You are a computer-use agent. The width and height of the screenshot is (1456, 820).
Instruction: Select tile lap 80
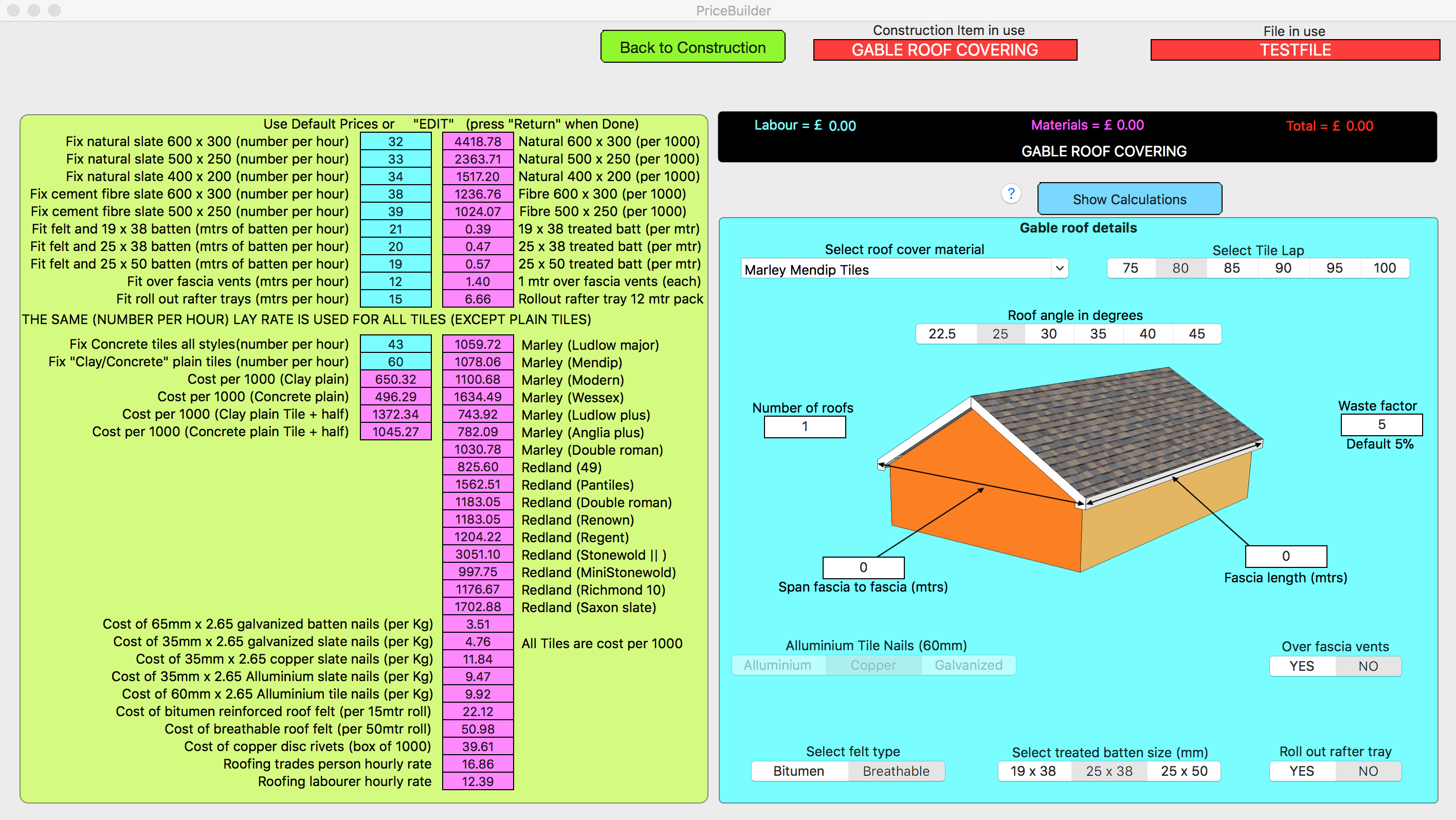click(1181, 268)
